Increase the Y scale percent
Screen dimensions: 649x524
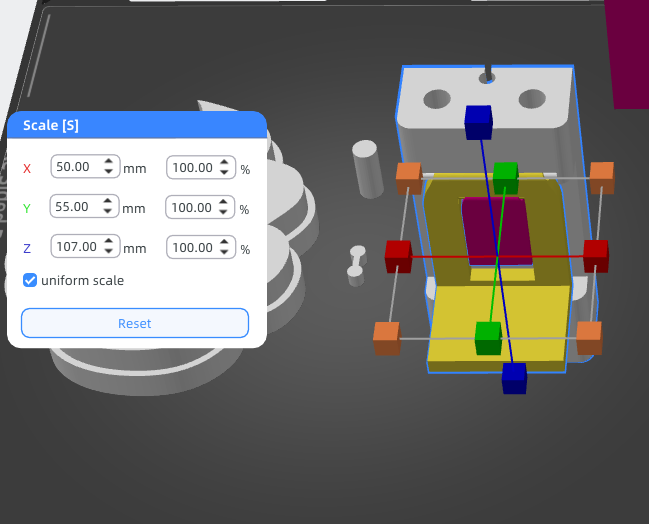click(x=223, y=202)
